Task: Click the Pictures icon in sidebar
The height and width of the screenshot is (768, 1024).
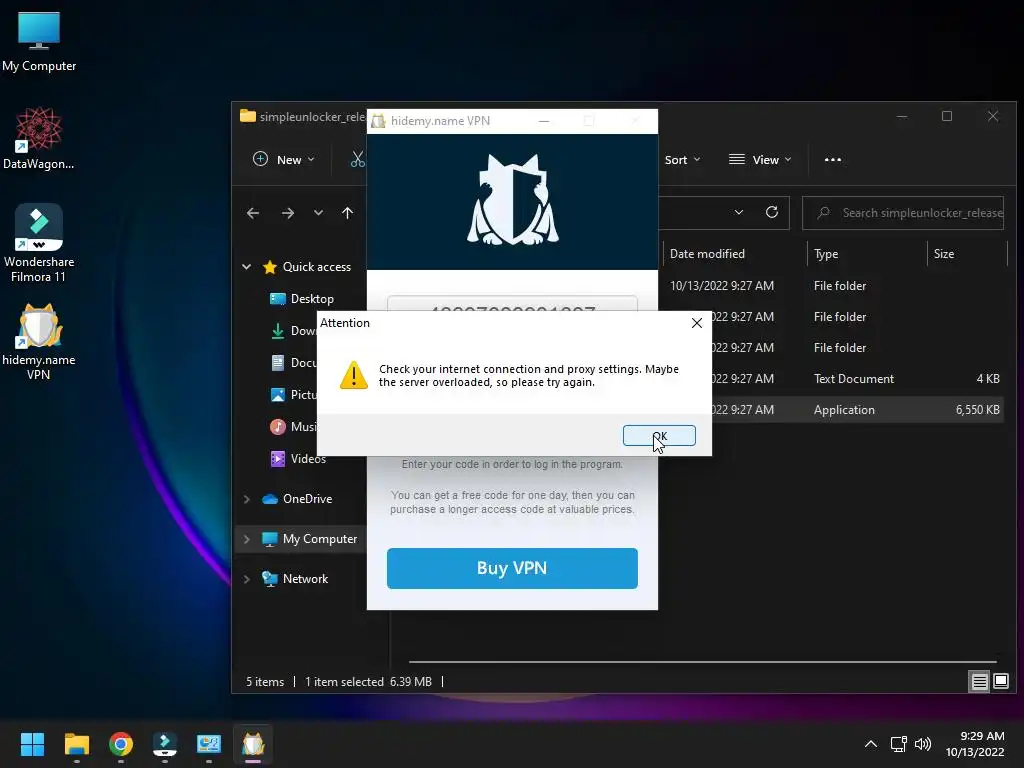Action: point(278,394)
